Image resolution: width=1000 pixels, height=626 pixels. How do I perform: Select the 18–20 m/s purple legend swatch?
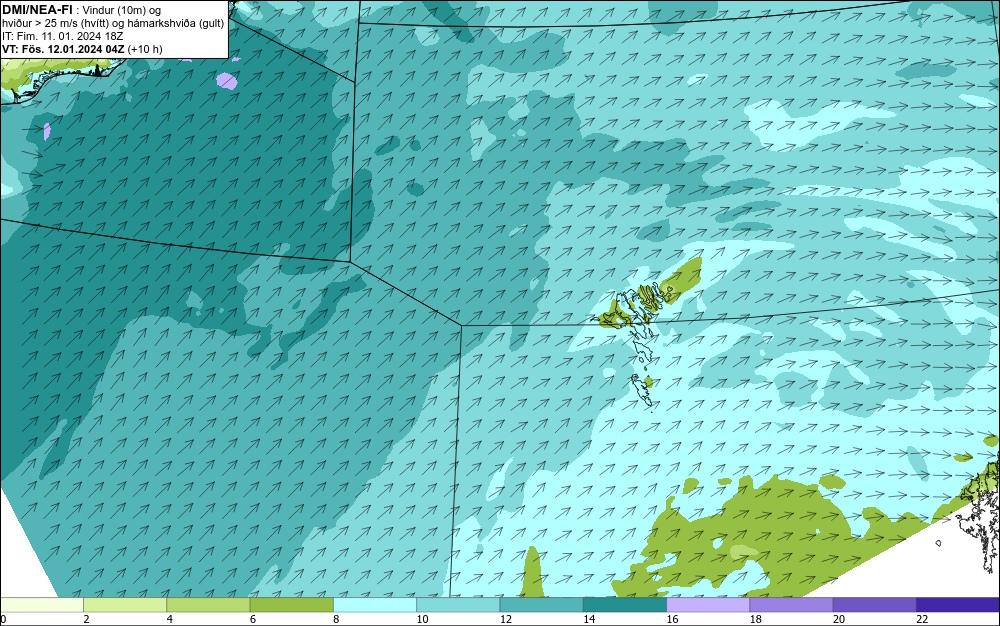tap(791, 604)
